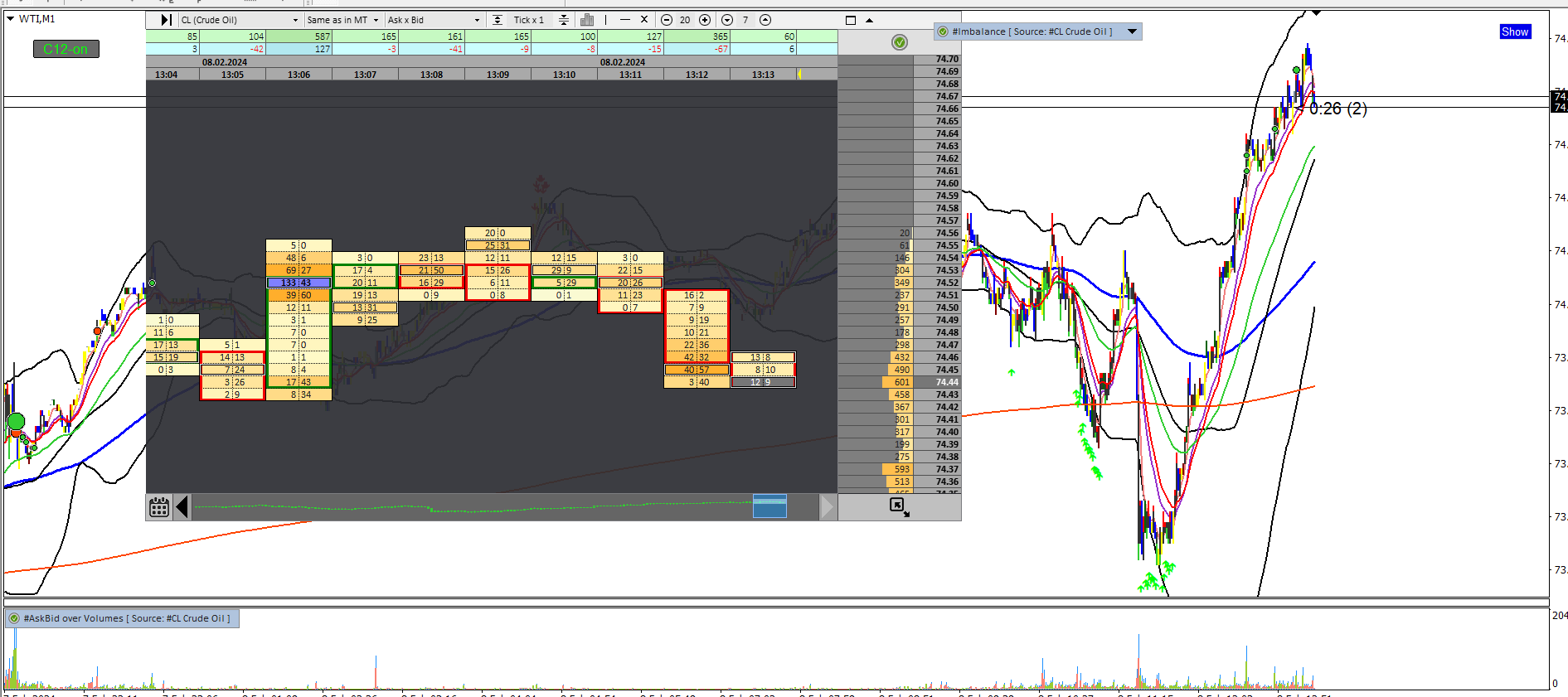Viewport: 1568px width, 697px height.
Task: Click the cluster cell '21 50'
Action: click(x=431, y=270)
